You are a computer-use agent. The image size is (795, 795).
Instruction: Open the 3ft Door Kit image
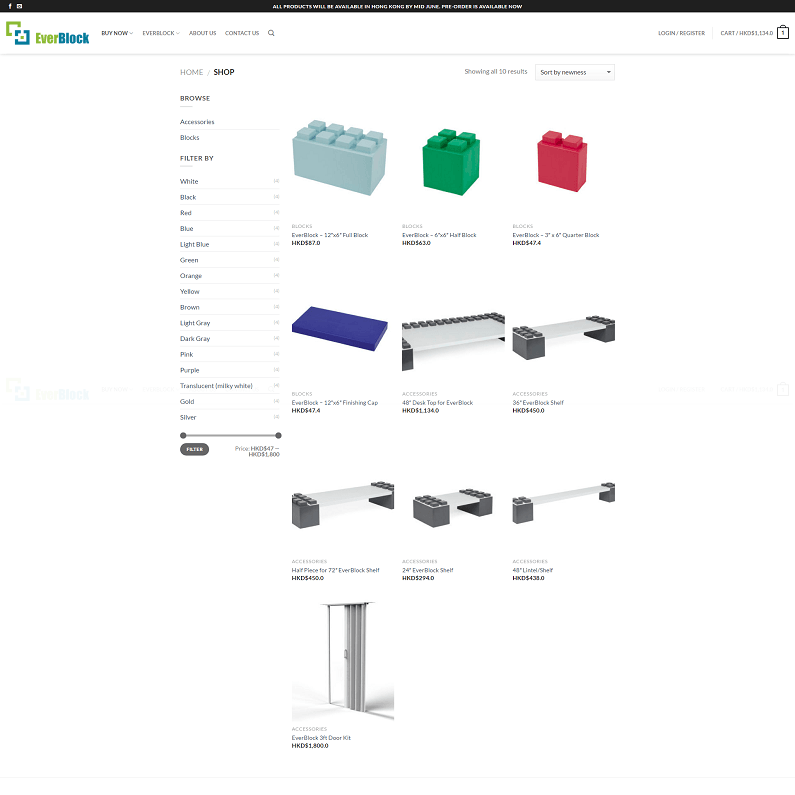click(343, 661)
